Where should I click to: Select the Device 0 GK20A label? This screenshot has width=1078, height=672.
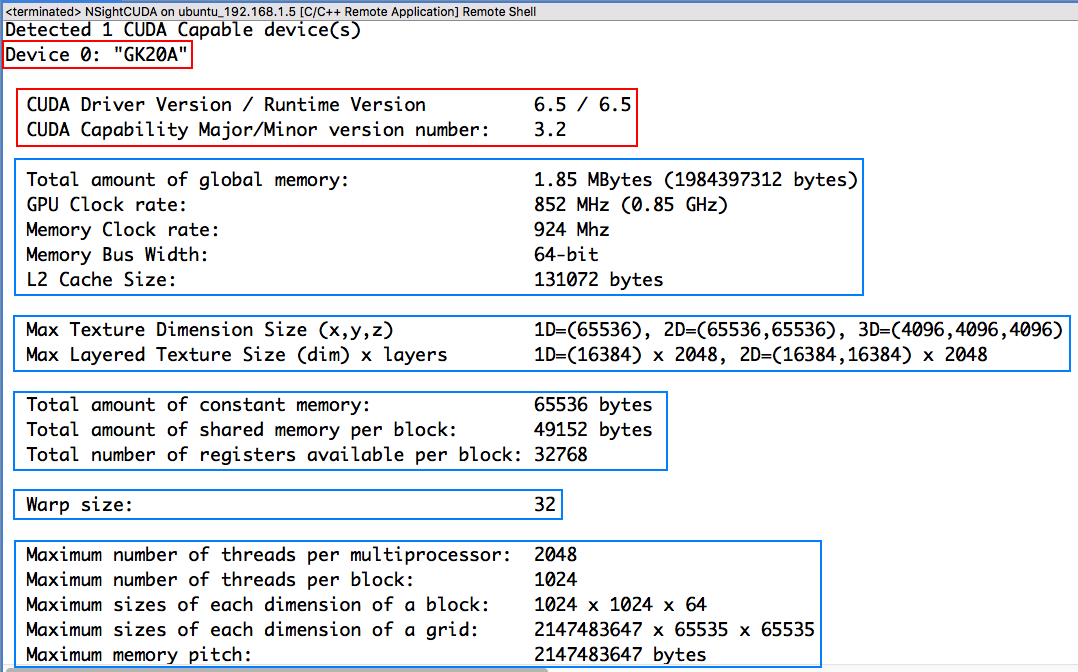[95, 55]
